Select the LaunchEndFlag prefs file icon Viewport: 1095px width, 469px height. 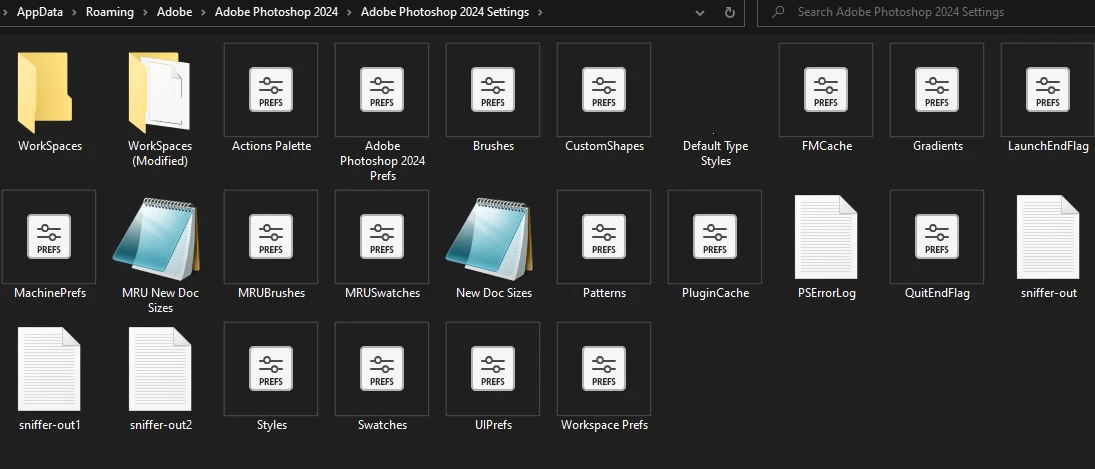click(1048, 89)
